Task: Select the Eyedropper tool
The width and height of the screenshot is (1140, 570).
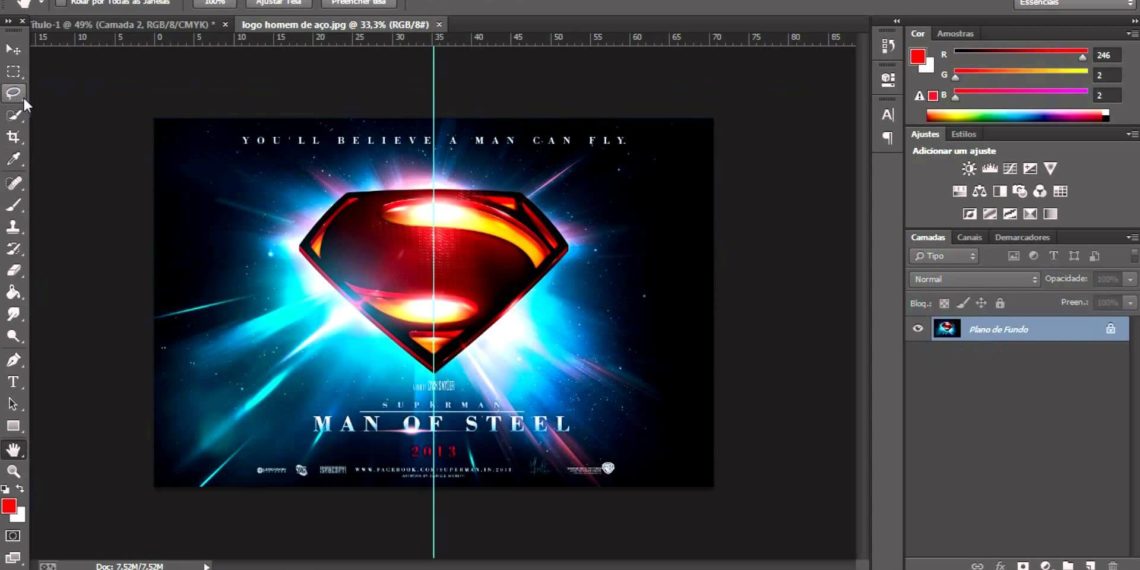Action: [x=13, y=159]
